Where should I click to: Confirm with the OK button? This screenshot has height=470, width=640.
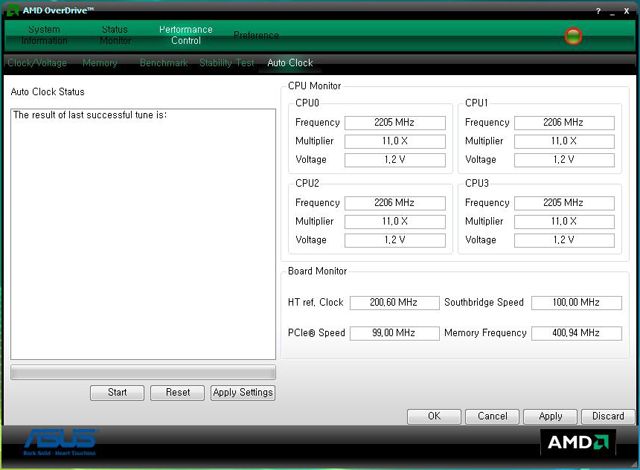coord(434,417)
